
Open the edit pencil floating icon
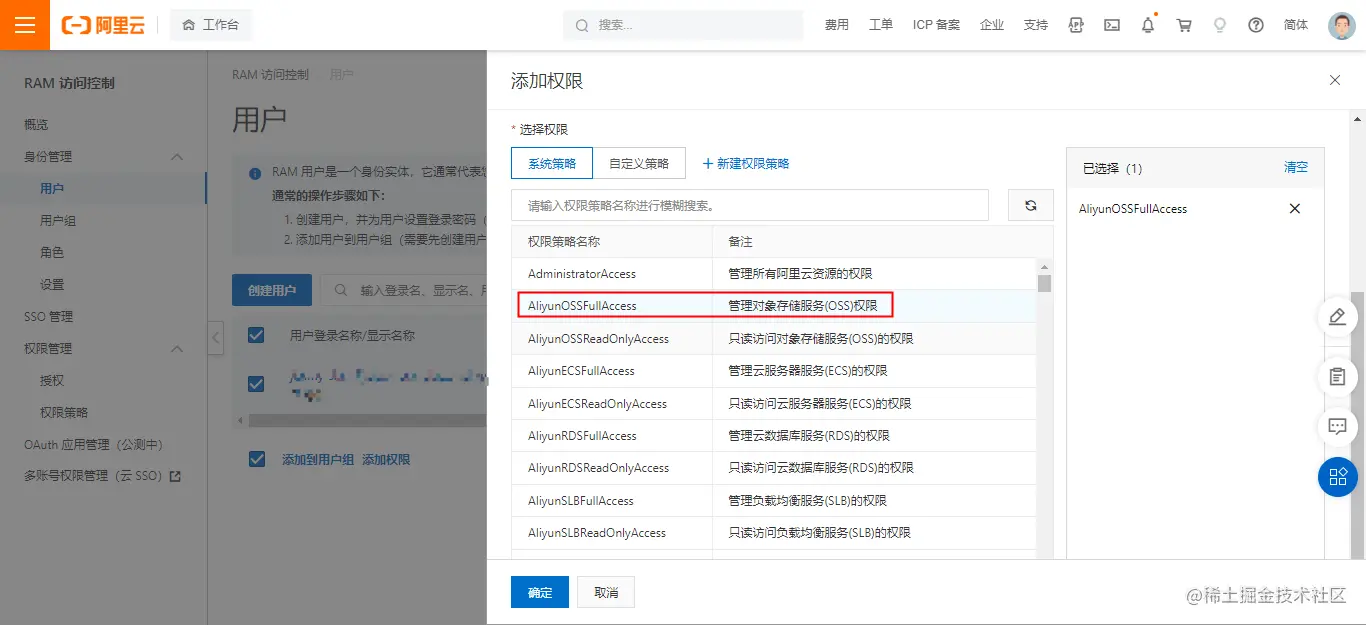tap(1337, 317)
